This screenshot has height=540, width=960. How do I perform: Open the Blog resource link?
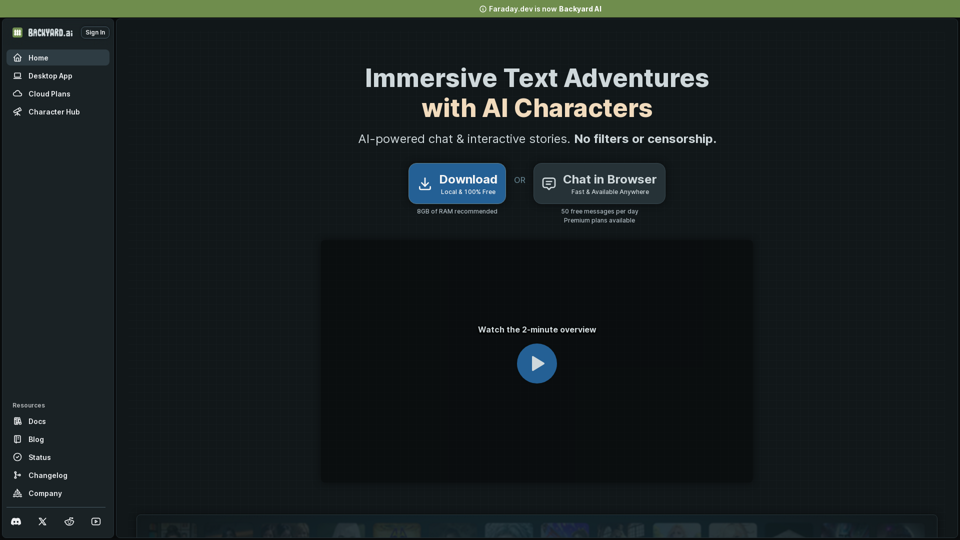coord(58,439)
